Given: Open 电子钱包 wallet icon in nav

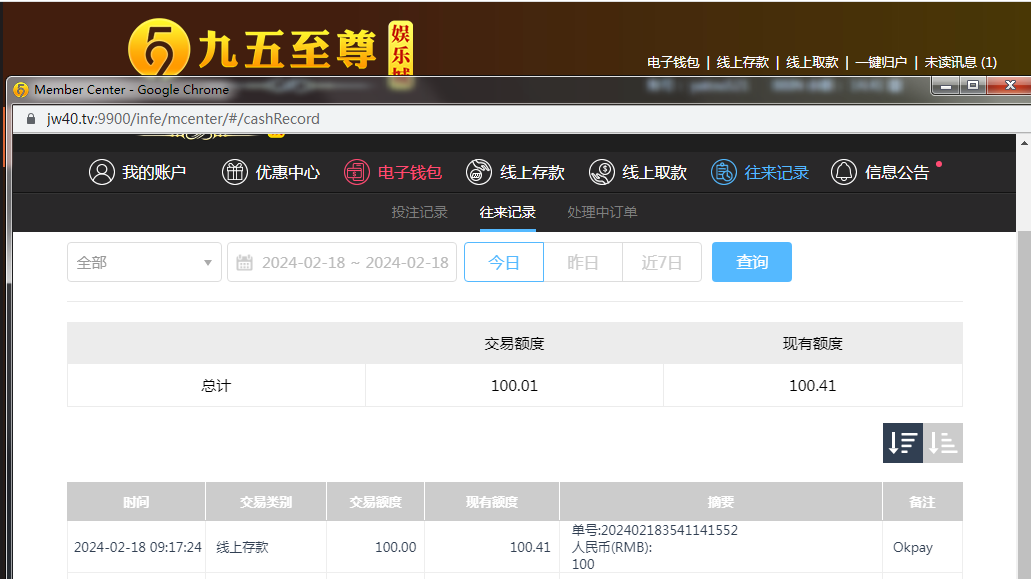Looking at the screenshot, I should 356,172.
